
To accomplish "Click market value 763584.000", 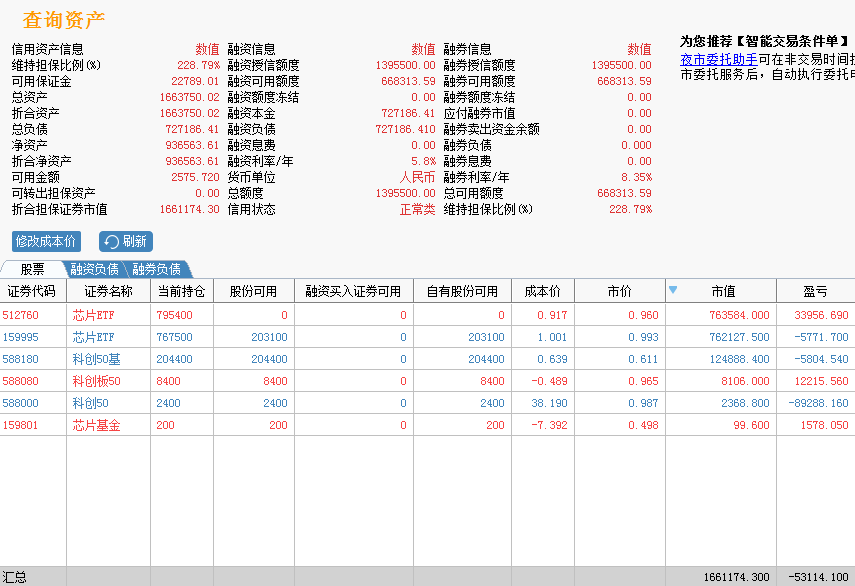I will (x=739, y=315).
